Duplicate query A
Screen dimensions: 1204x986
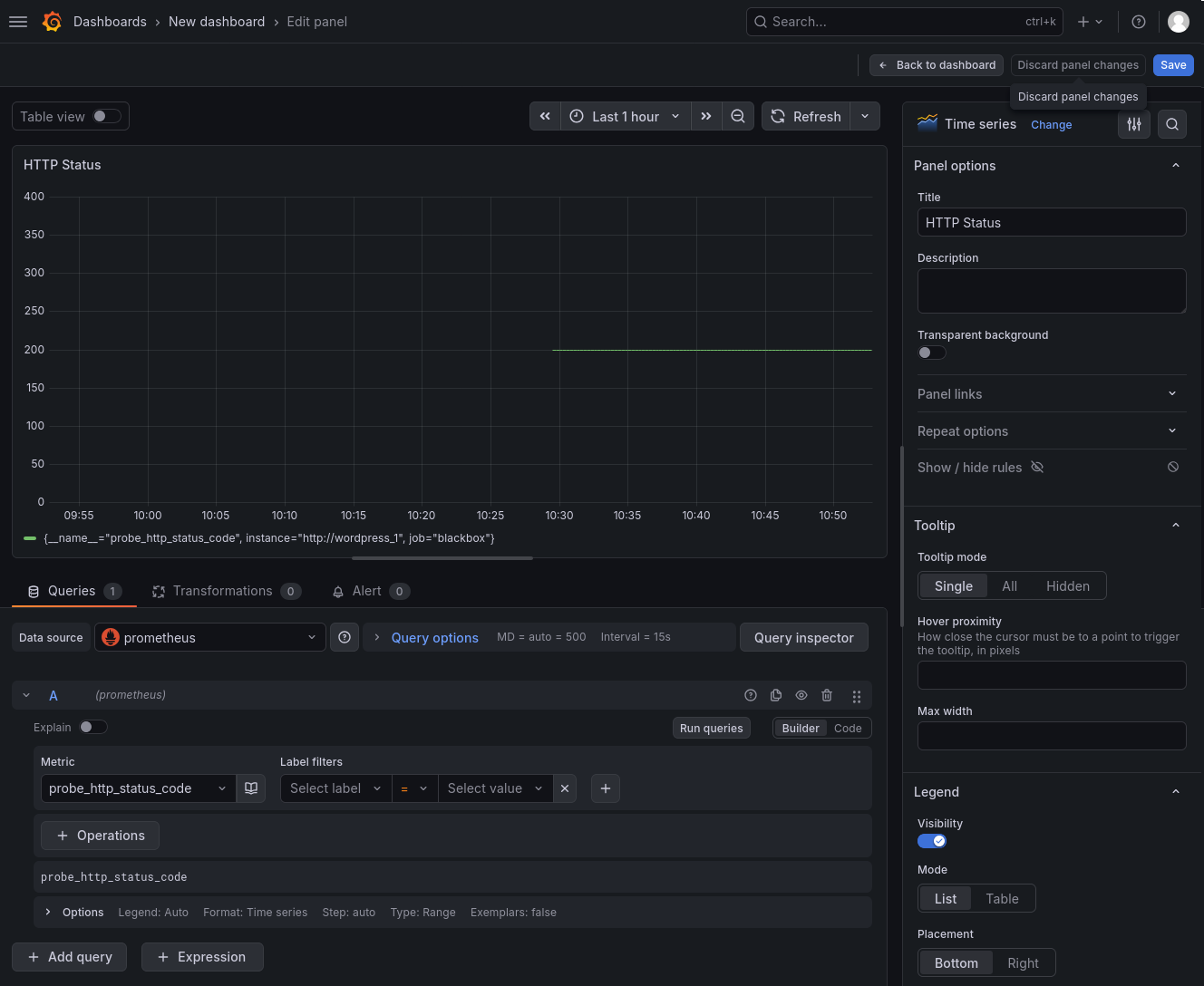click(x=776, y=695)
